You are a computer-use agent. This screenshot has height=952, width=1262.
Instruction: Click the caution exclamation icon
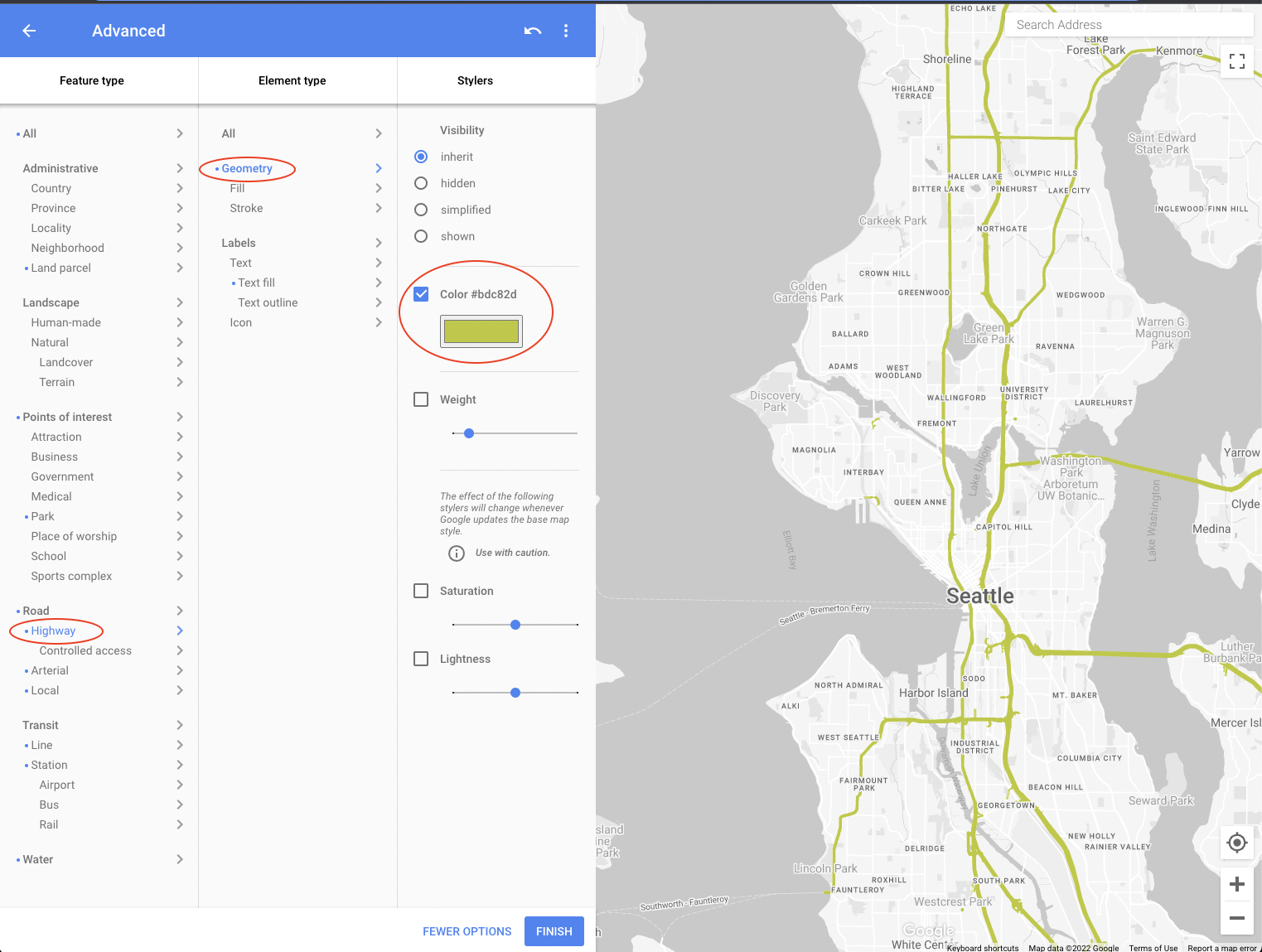pos(457,553)
